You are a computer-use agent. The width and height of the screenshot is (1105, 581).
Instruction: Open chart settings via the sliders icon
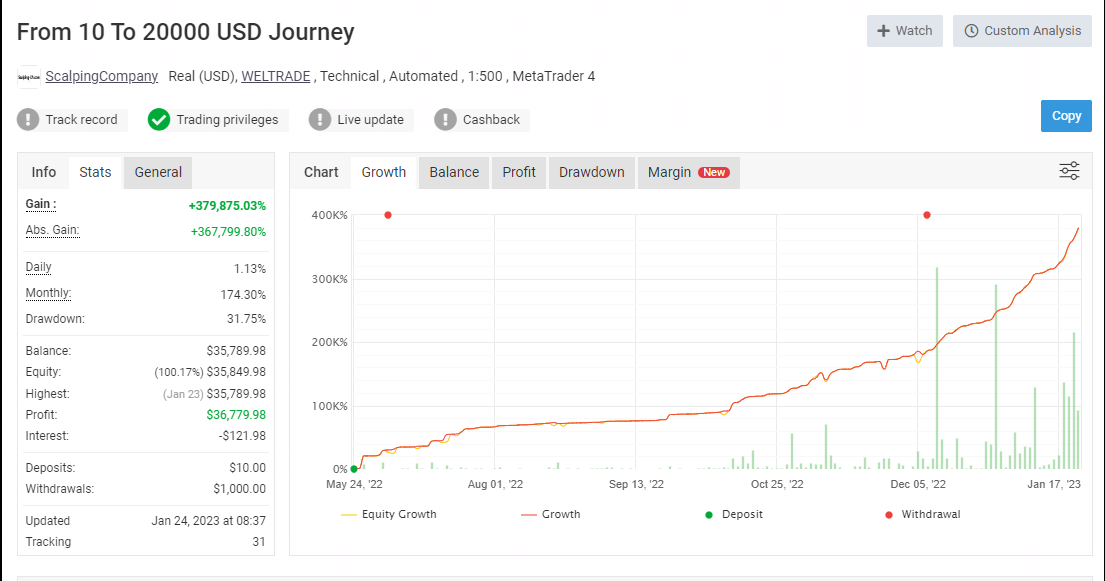coord(1069,171)
